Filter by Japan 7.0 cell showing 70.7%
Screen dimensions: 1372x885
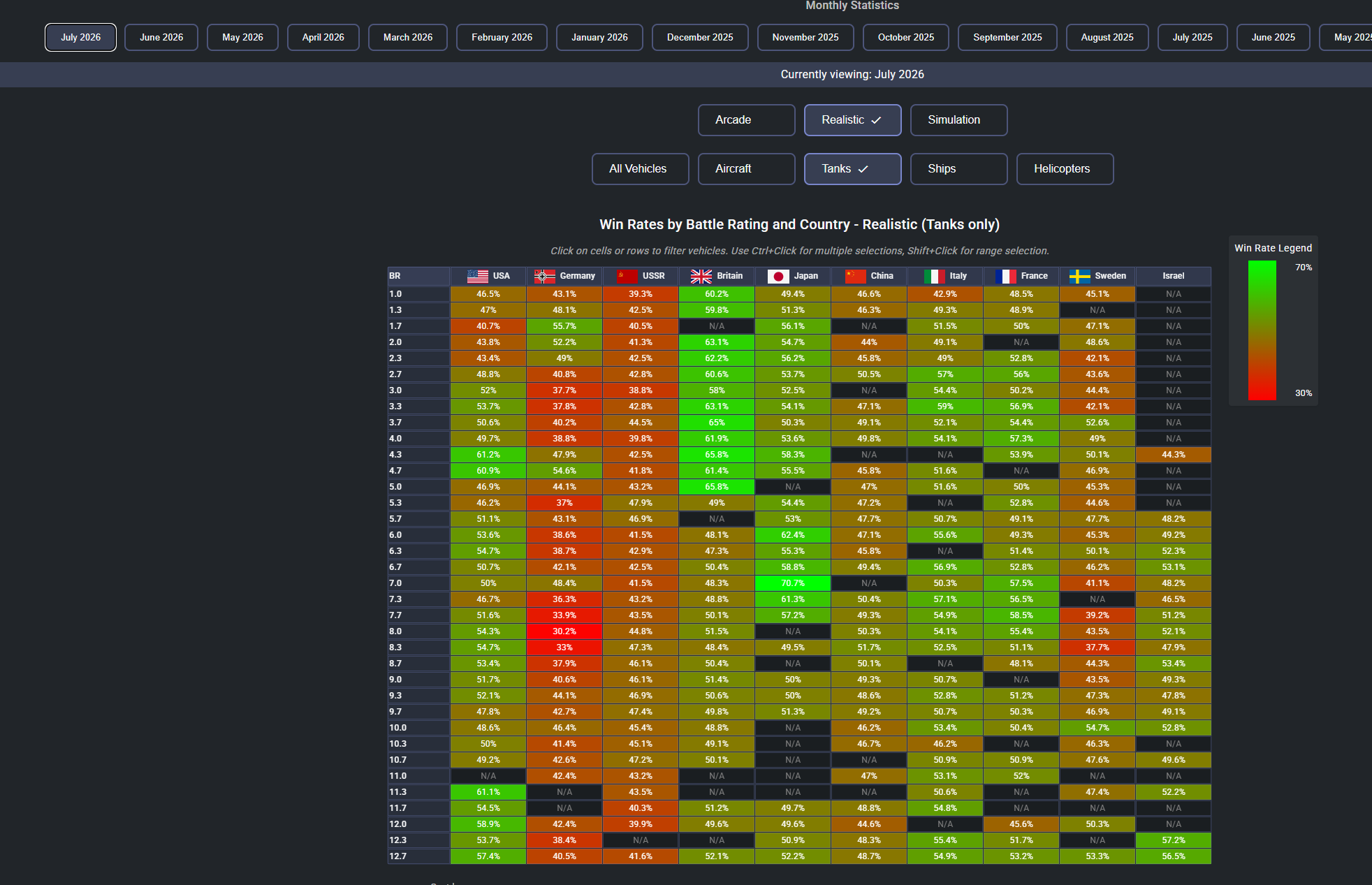[x=793, y=583]
